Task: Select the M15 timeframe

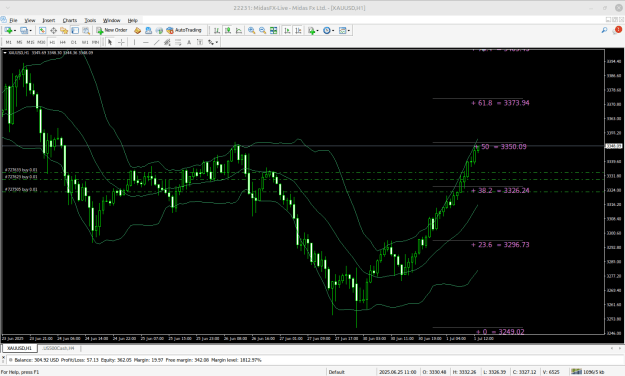Action: click(x=30, y=42)
